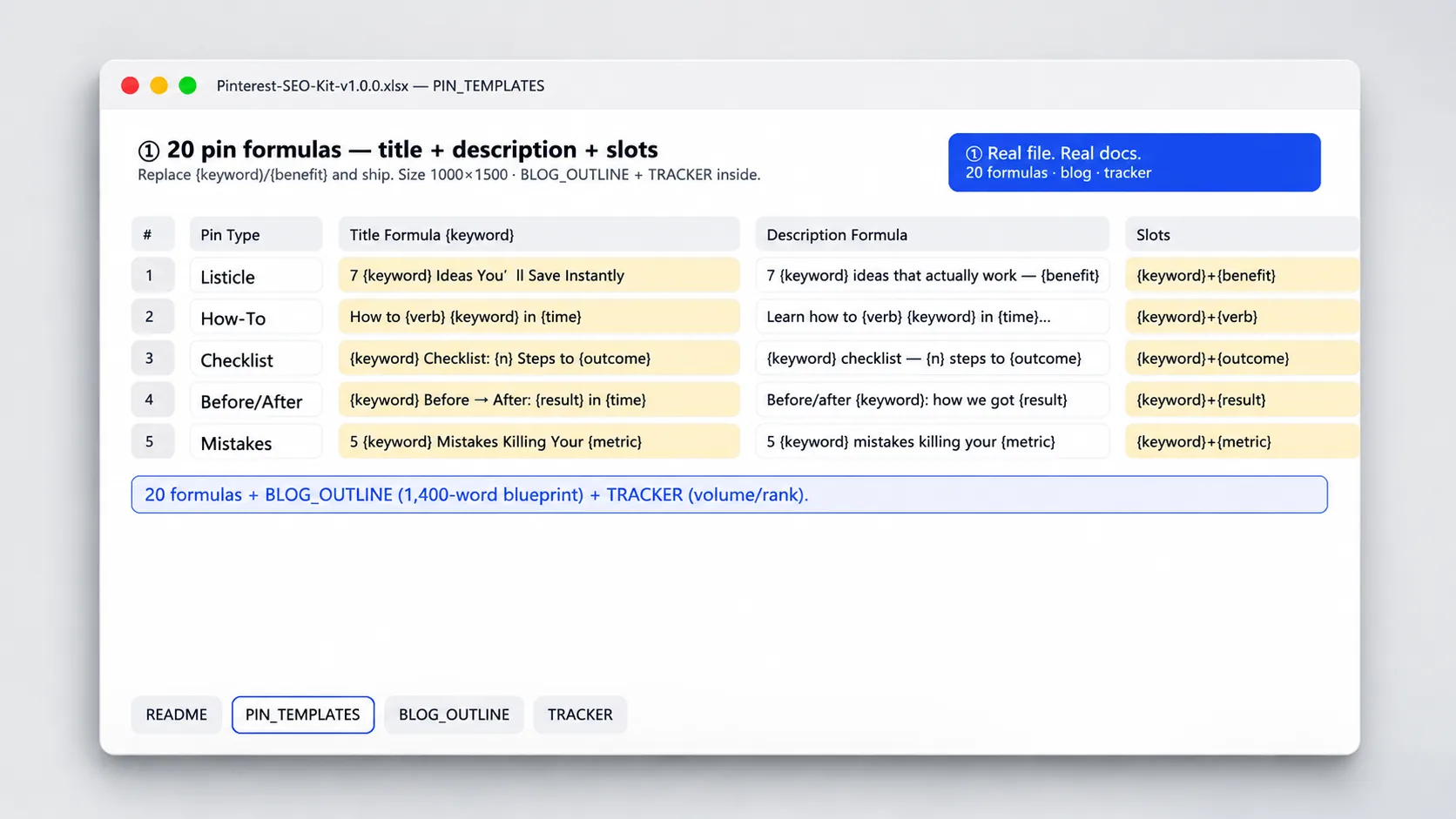Select the "5 {keyword} Mistakes Killing Your {metric}" title cell
Screen dimensions: 1456x819
pos(539,442)
